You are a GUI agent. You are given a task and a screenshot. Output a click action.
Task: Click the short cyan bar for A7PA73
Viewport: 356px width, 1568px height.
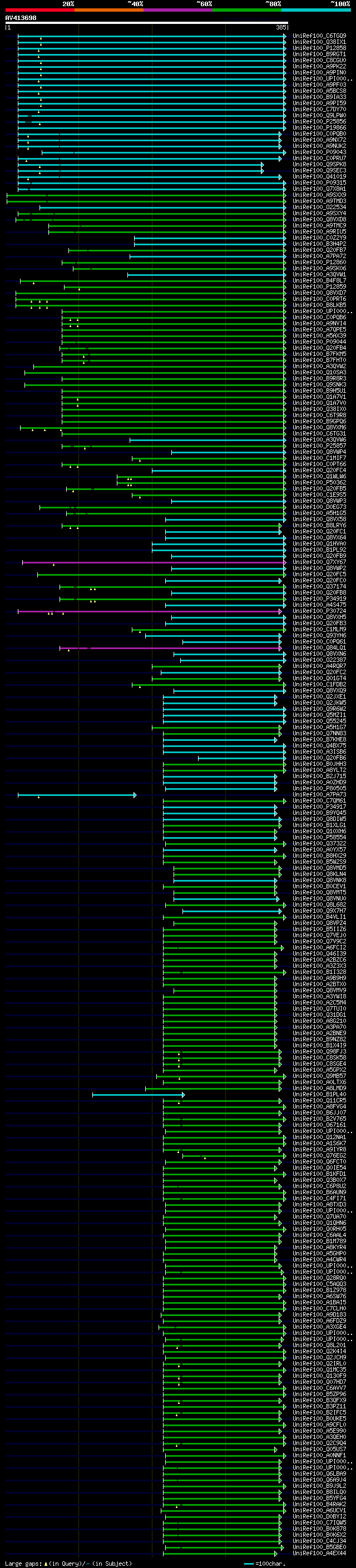[77, 795]
